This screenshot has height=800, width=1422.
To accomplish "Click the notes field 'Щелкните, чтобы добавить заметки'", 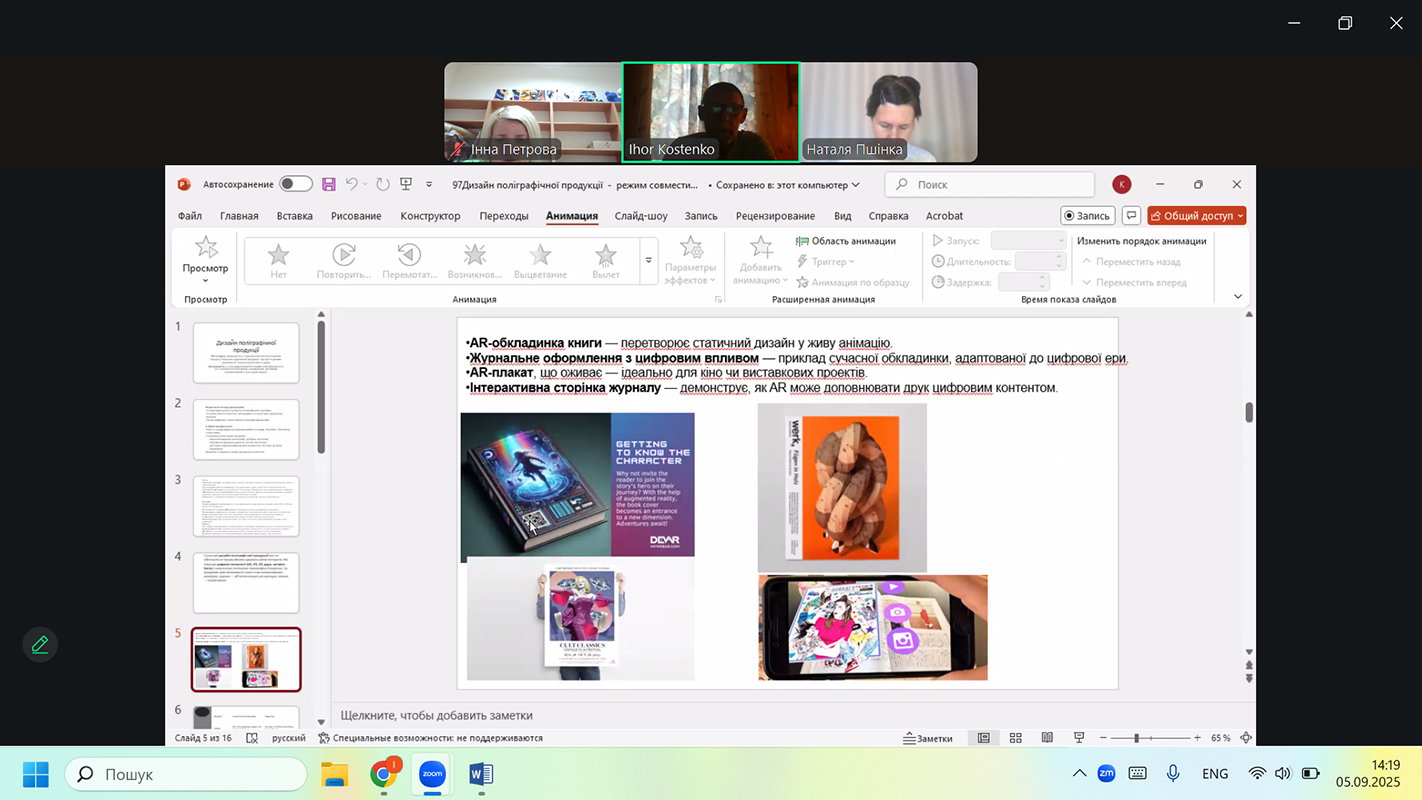I will click(437, 715).
